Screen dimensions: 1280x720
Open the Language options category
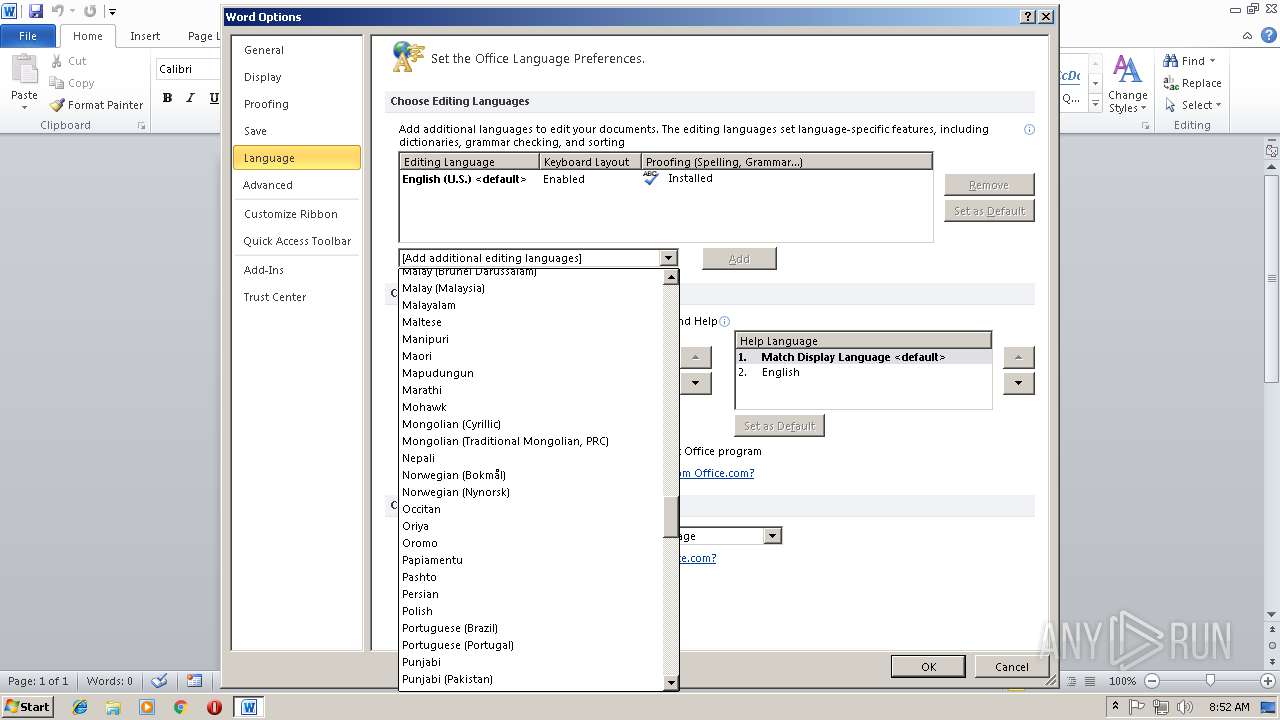[x=297, y=158]
